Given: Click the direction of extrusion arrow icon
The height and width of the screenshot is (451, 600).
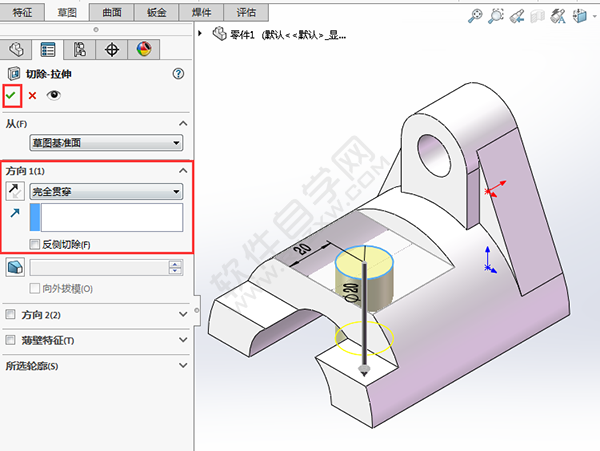Looking at the screenshot, I should [x=15, y=213].
